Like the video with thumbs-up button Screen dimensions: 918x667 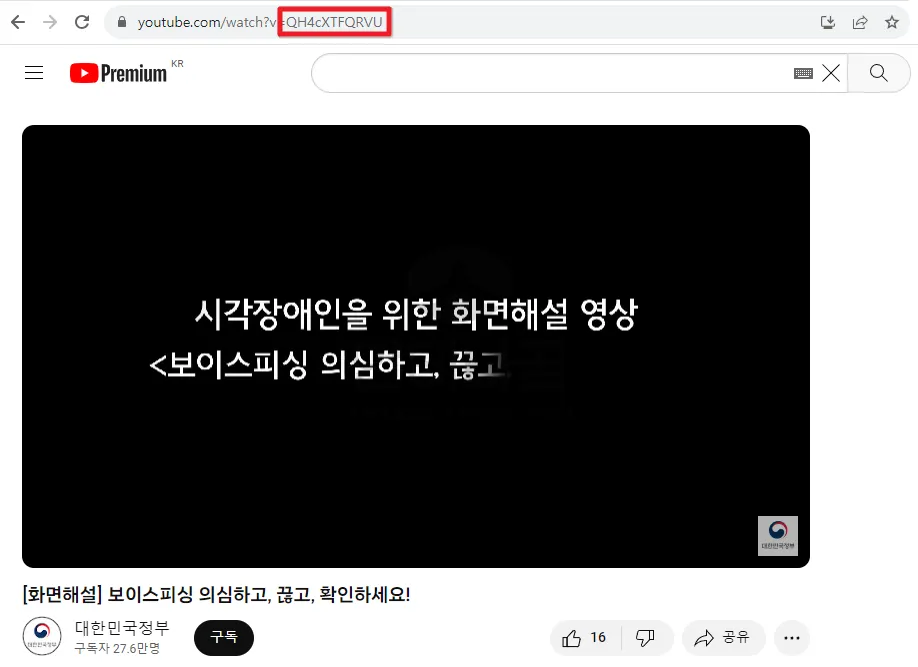(585, 637)
